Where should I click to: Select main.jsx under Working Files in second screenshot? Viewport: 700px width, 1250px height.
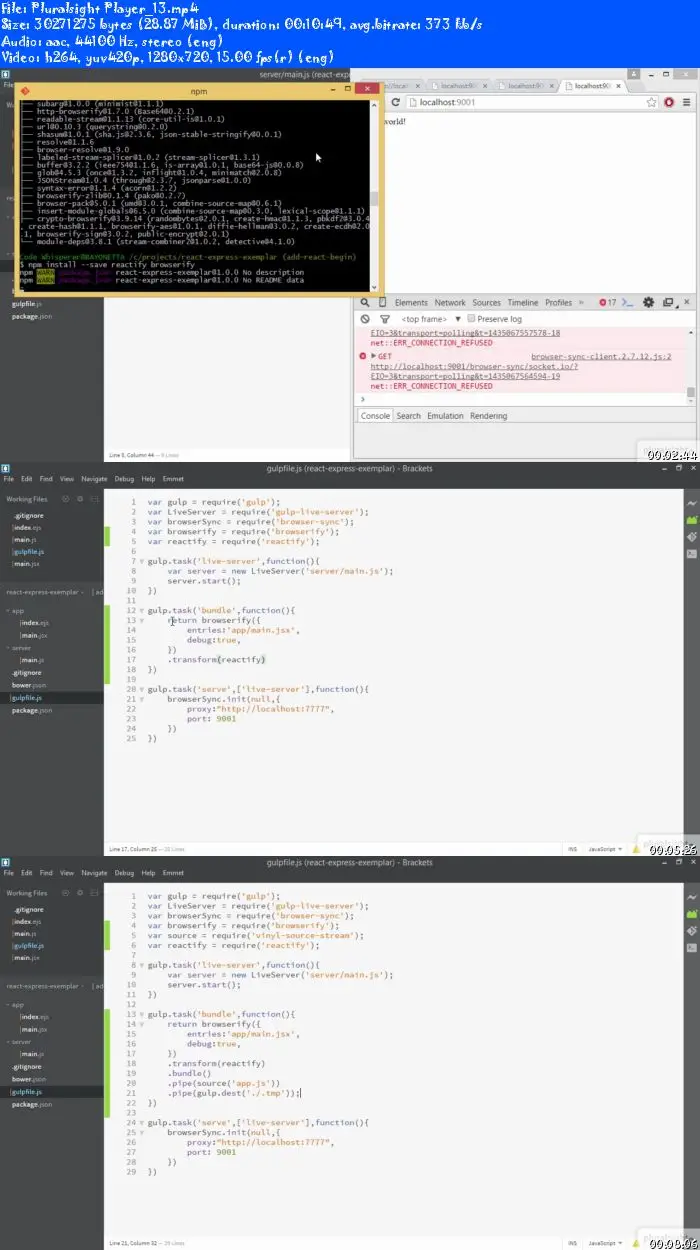coord(25,564)
